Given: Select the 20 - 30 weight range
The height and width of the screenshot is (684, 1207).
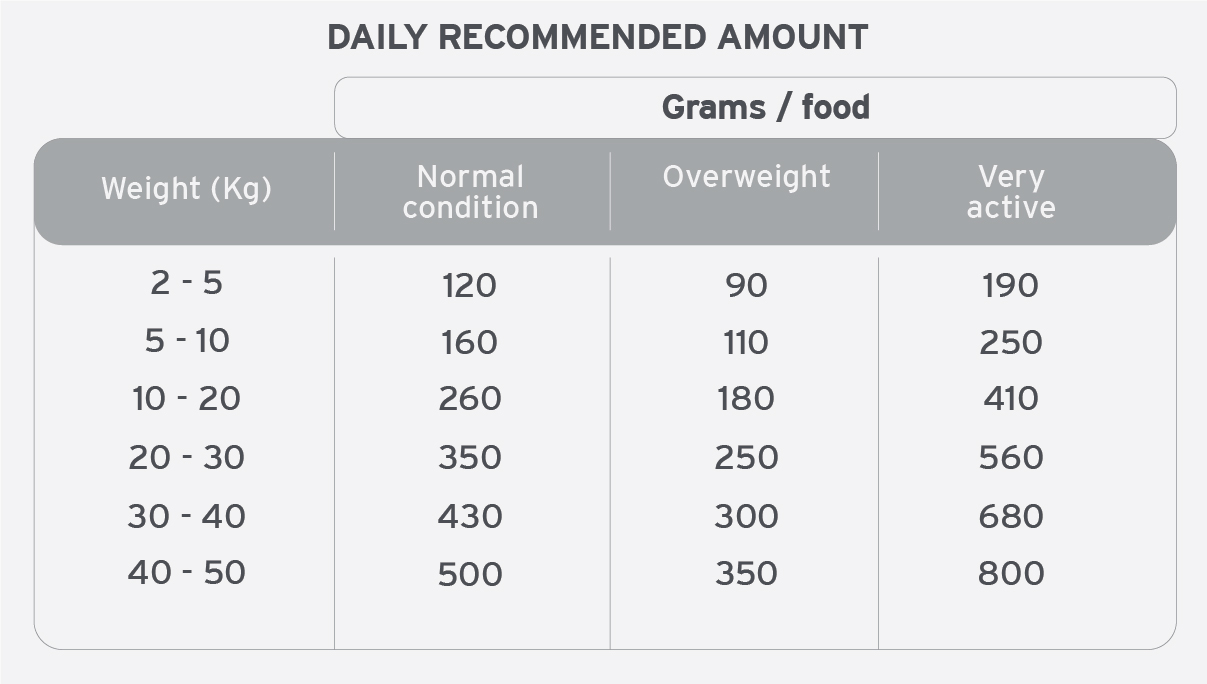Looking at the screenshot, I should pyautogui.click(x=186, y=457).
